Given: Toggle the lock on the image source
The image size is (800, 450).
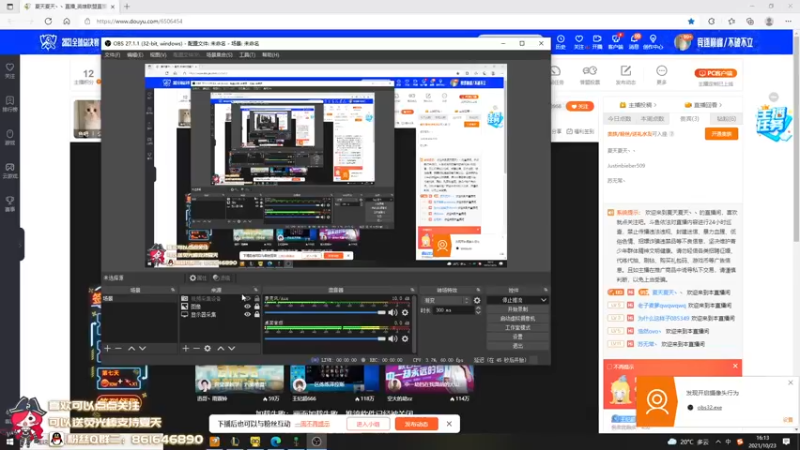Looking at the screenshot, I should 257,307.
